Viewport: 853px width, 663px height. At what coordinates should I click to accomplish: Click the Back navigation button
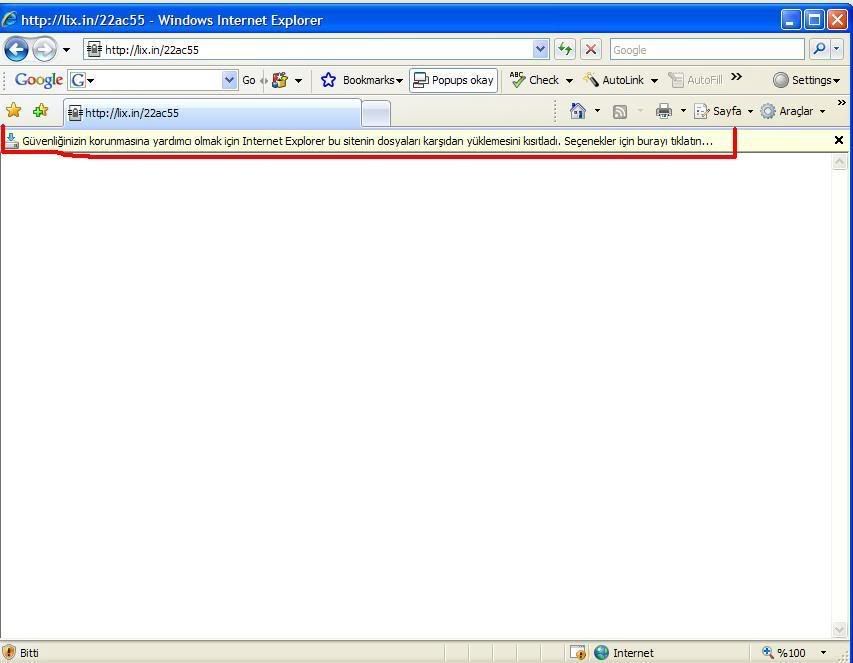(x=17, y=49)
